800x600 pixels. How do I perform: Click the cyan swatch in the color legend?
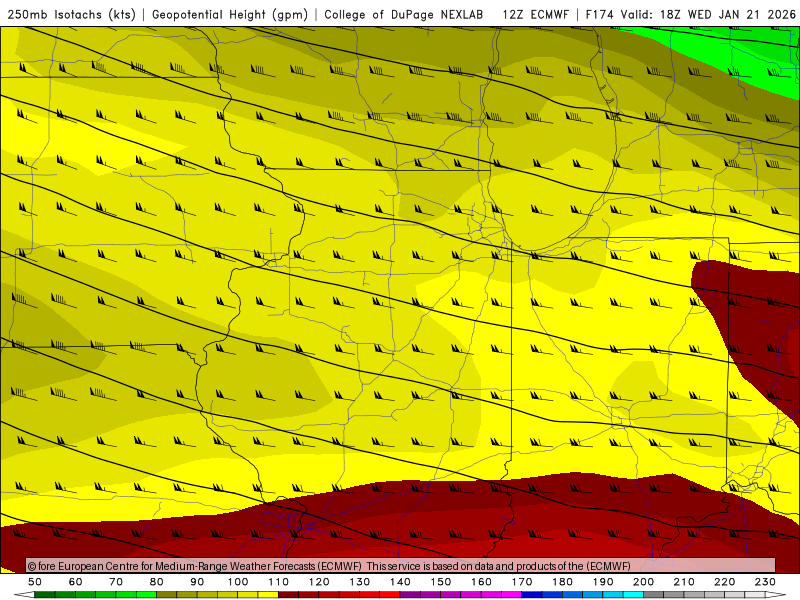pyautogui.click(x=633, y=595)
